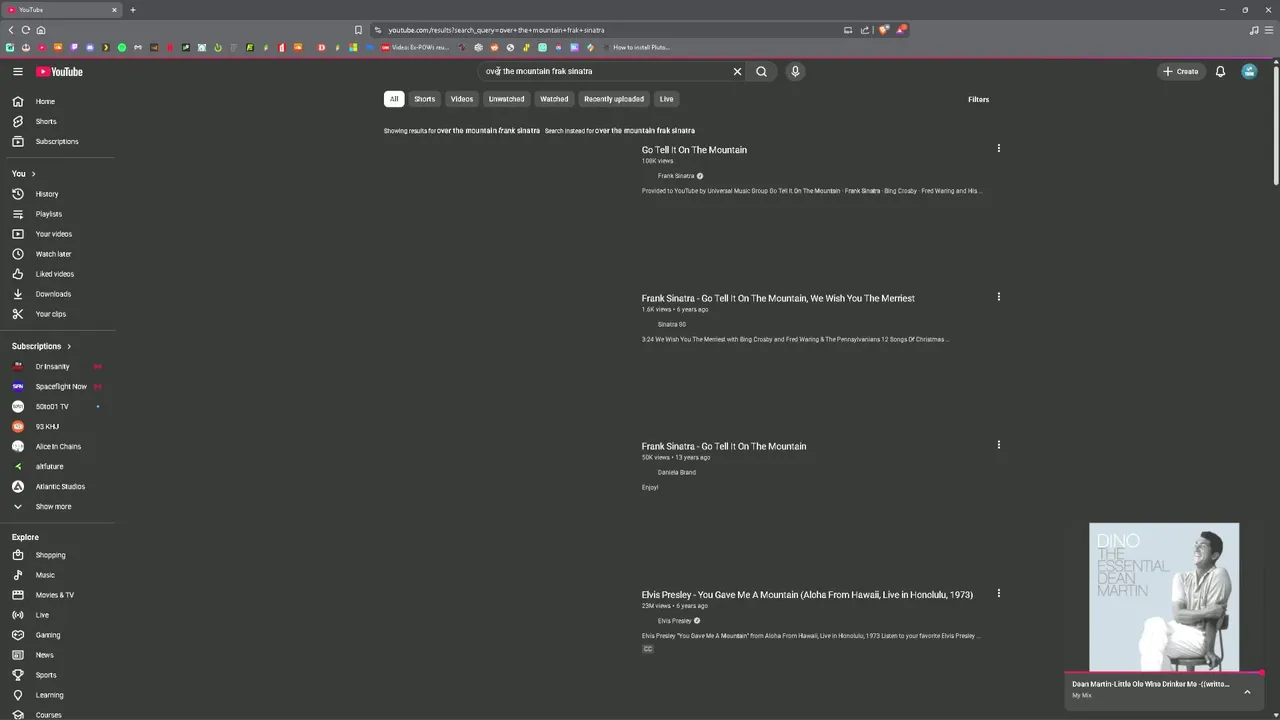This screenshot has width=1280, height=720.
Task: Select the Shorts filter chip
Action: (425, 99)
